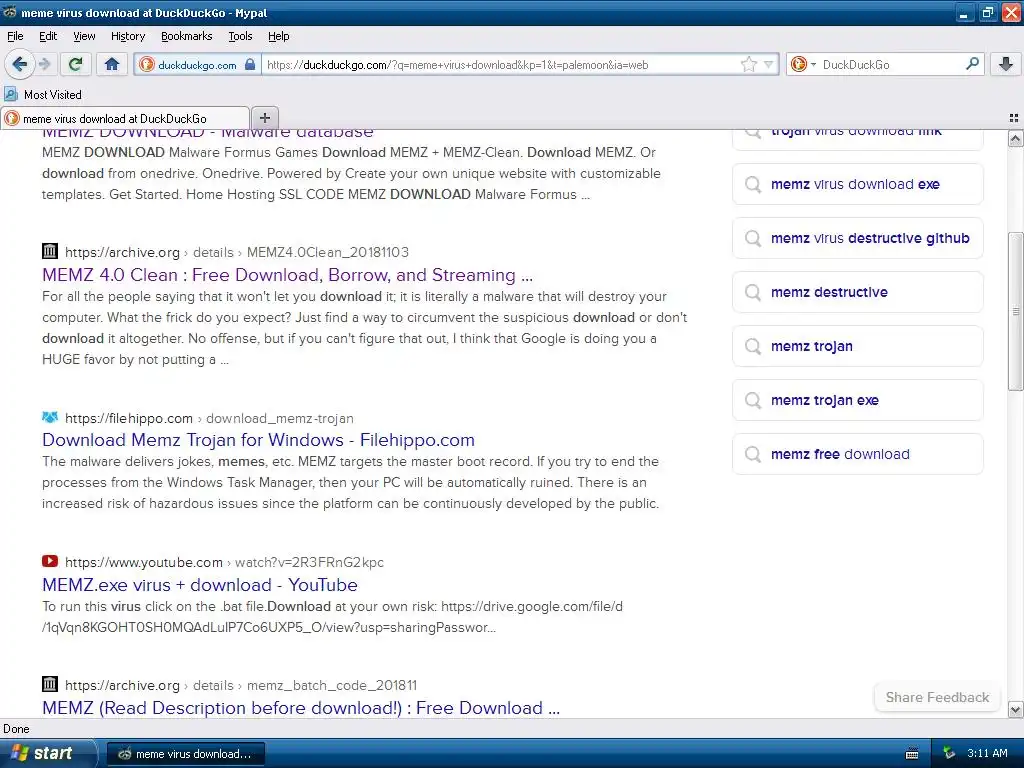Viewport: 1024px width, 768px height.
Task: Click the Share Feedback button
Action: [937, 697]
